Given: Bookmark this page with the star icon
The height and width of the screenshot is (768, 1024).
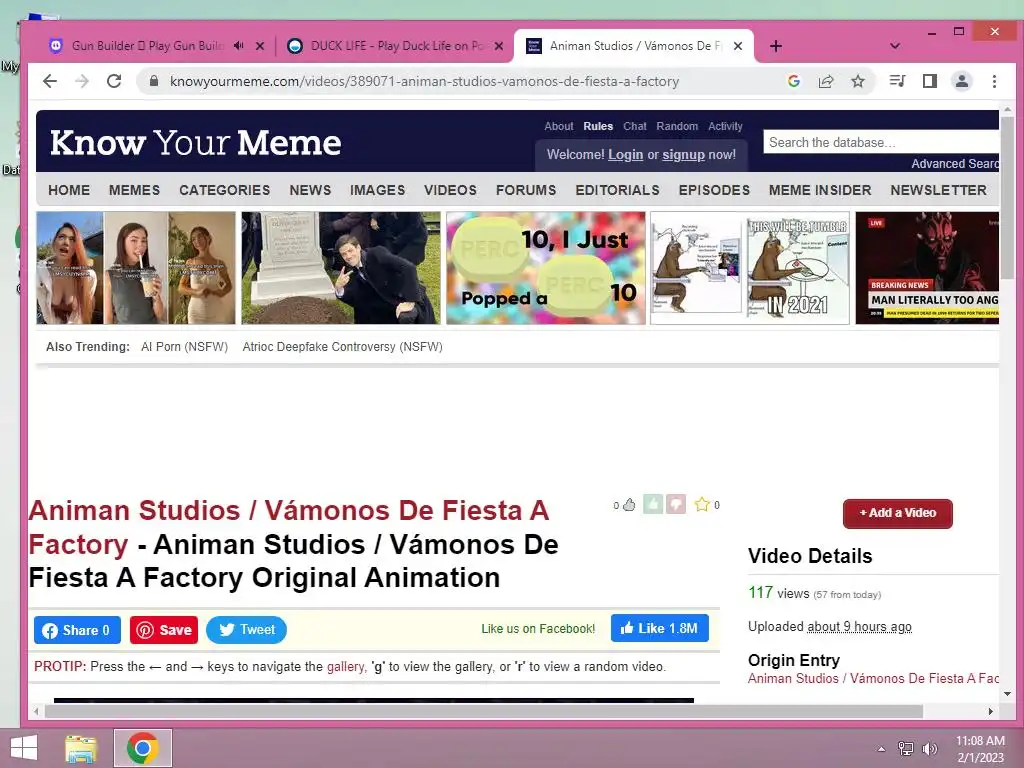Looking at the screenshot, I should coord(858,81).
